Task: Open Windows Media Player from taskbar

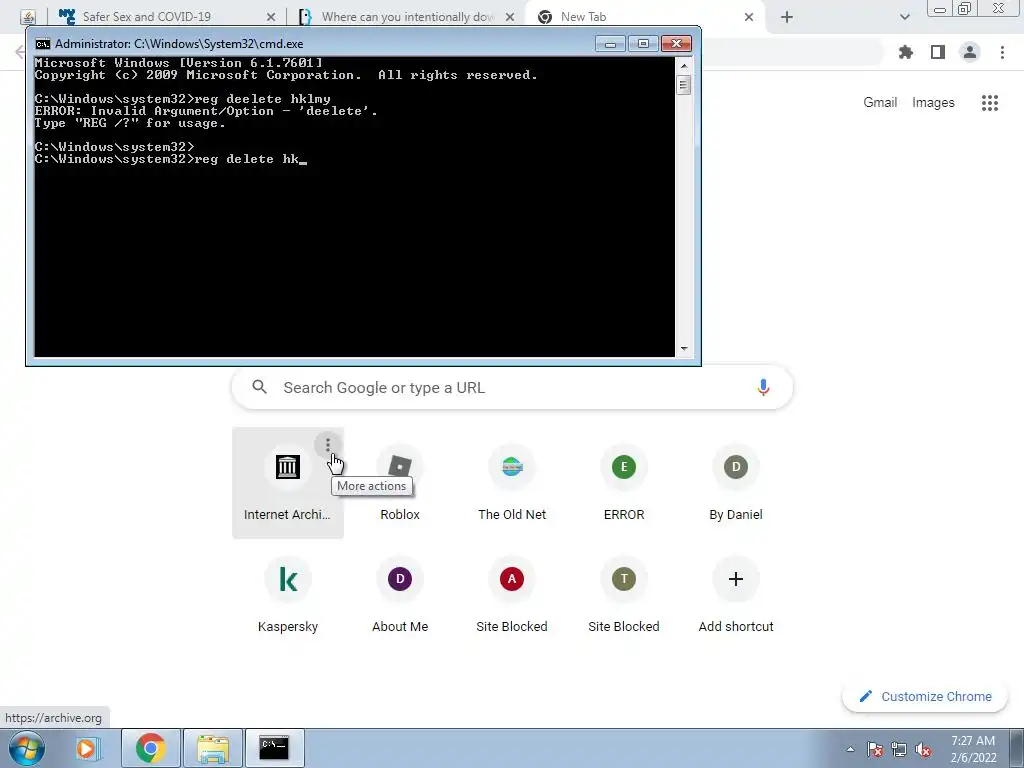Action: [x=86, y=748]
